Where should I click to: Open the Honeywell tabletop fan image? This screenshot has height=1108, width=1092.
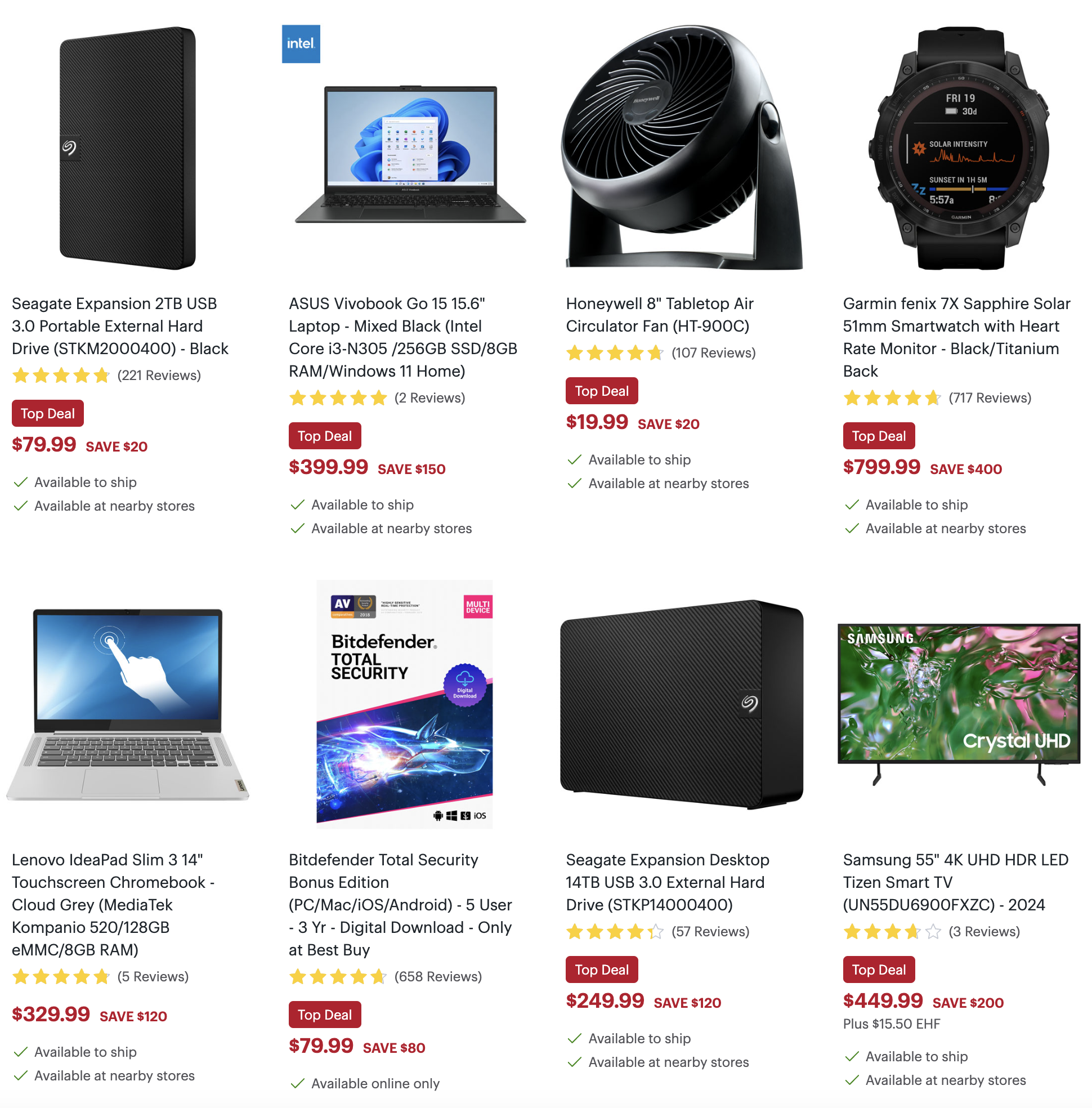coord(681,147)
